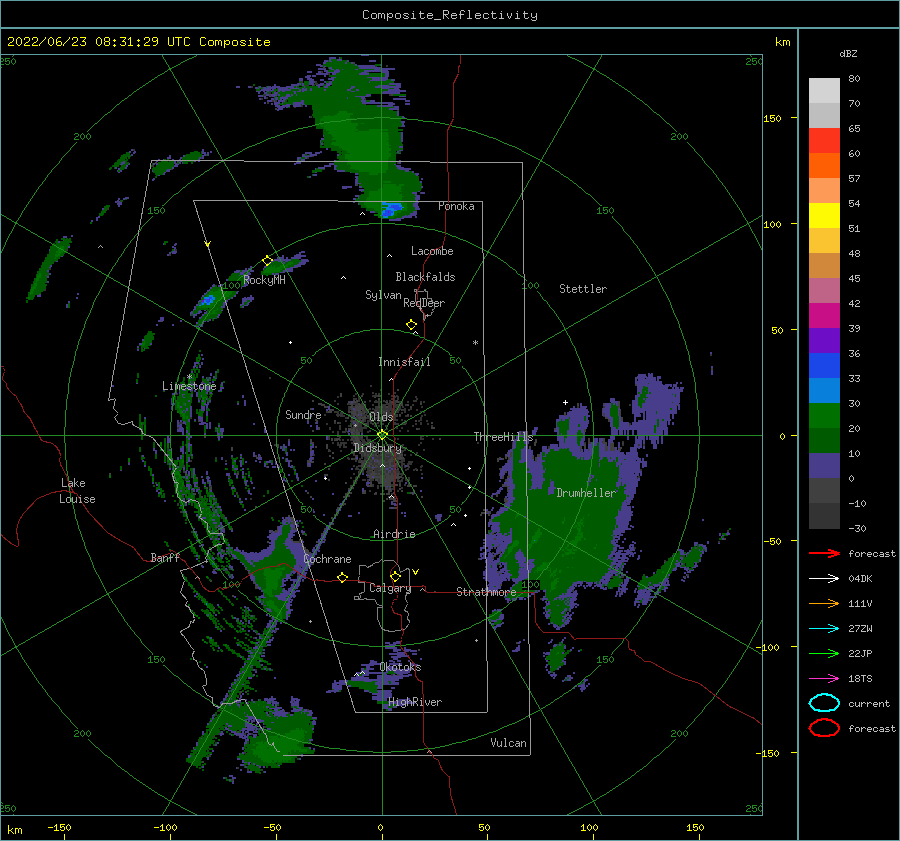
Task: Click the Drumheller city label
Action: (586, 493)
